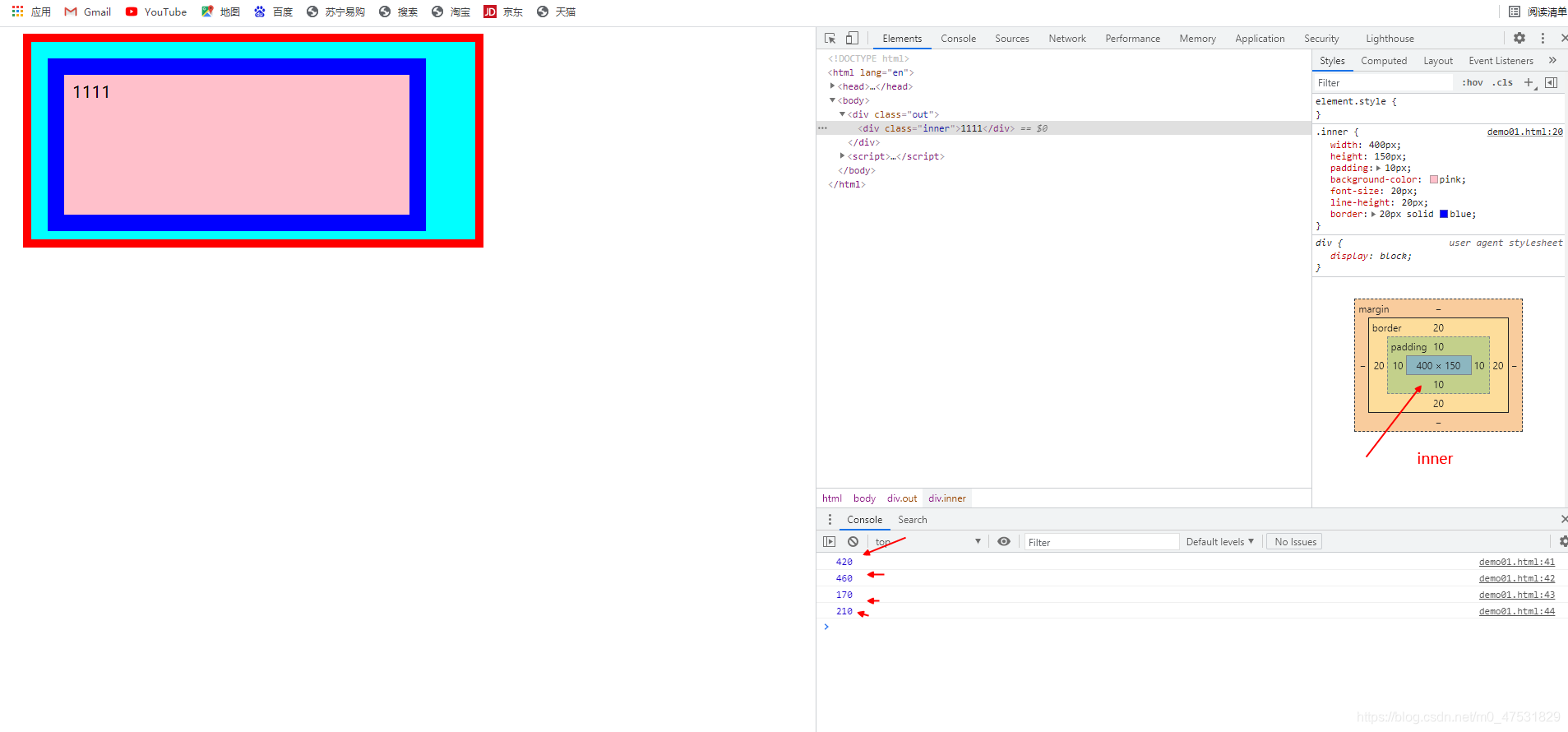The width and height of the screenshot is (1568, 732).
Task: Expand the border shorthand property
Action: coord(1373,214)
